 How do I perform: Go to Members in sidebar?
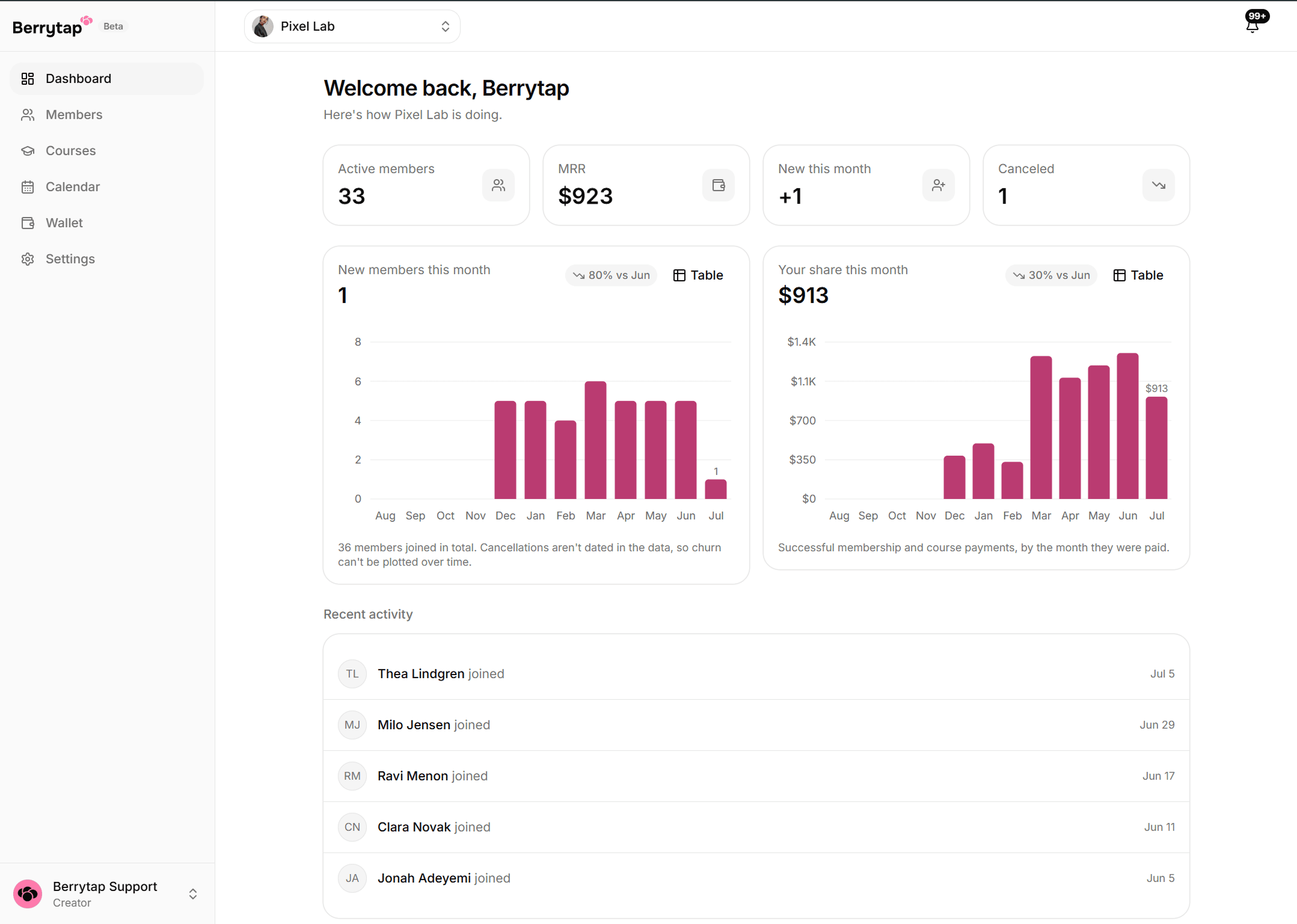click(107, 115)
